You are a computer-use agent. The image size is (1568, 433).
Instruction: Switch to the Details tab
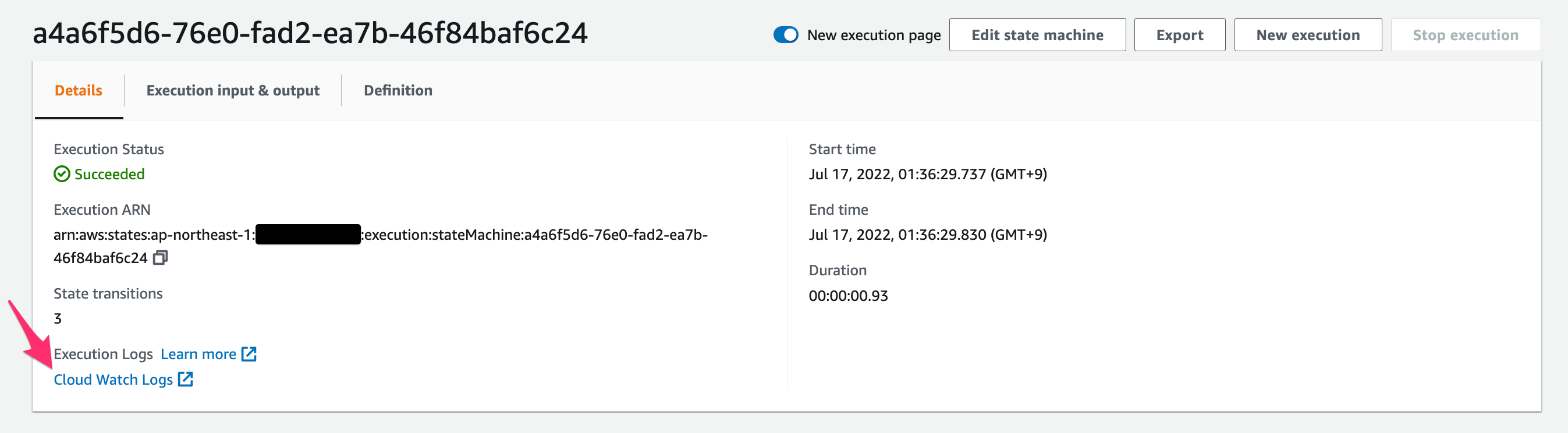pyautogui.click(x=79, y=90)
